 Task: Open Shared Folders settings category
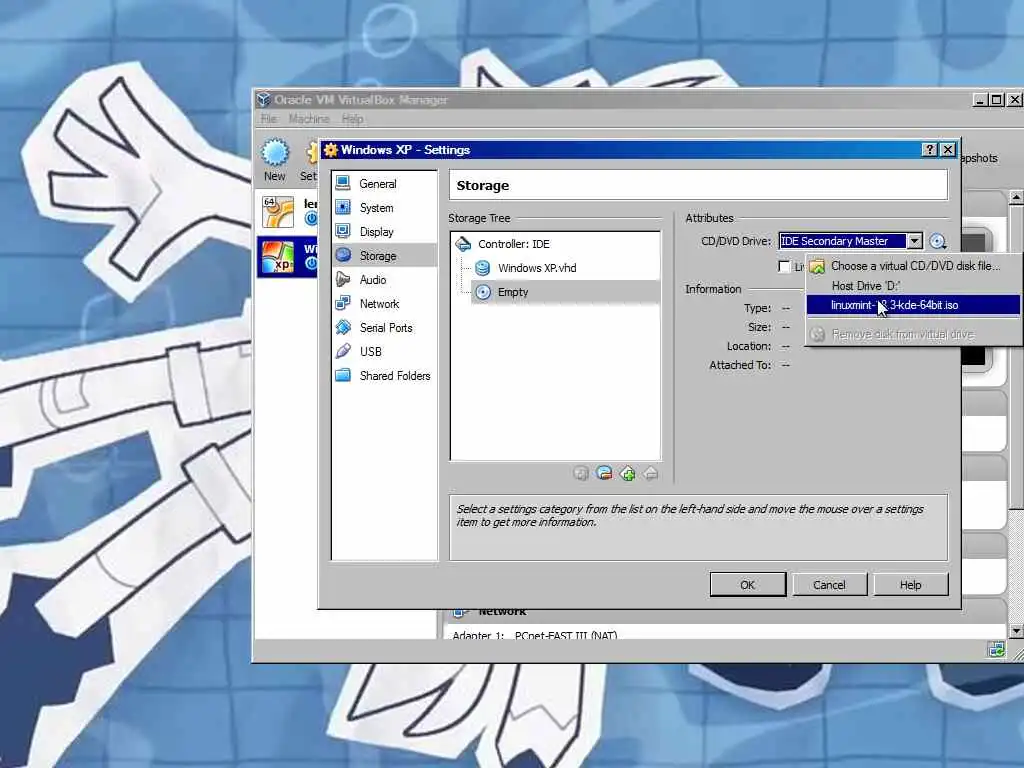(x=384, y=376)
